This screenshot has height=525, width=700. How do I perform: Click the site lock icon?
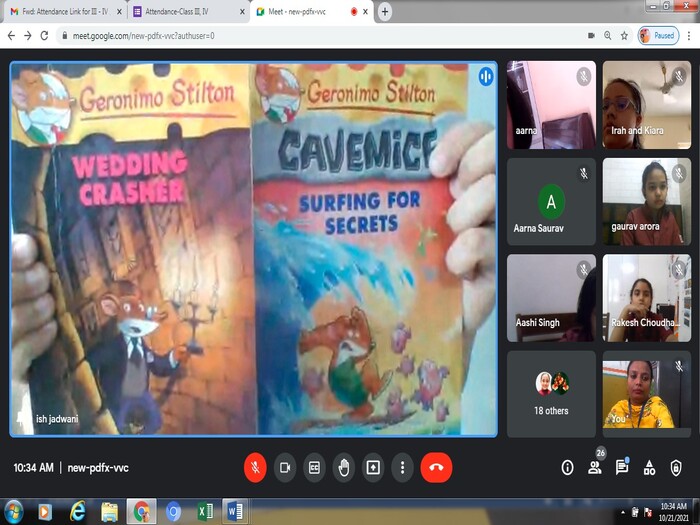pyautogui.click(x=65, y=36)
